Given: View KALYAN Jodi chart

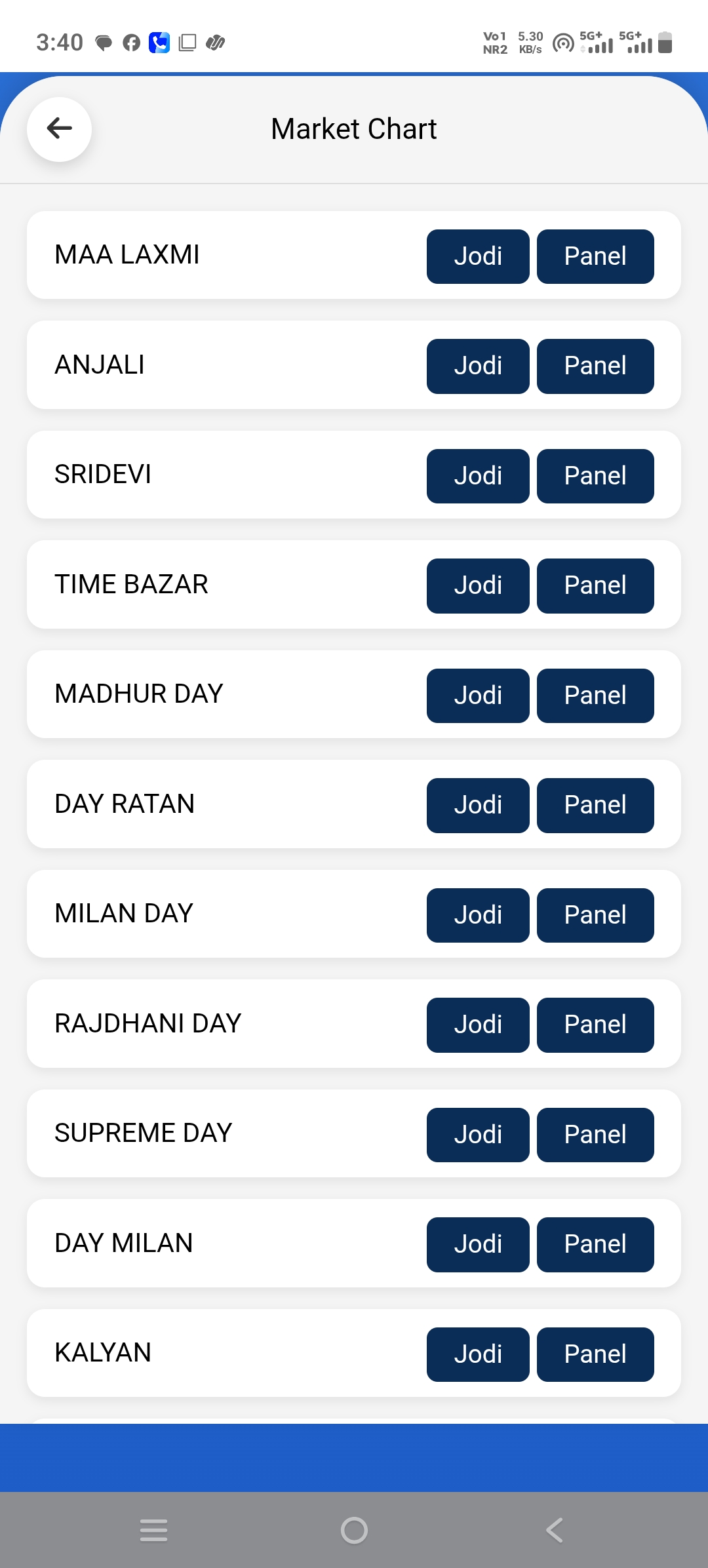Looking at the screenshot, I should (x=478, y=1354).
